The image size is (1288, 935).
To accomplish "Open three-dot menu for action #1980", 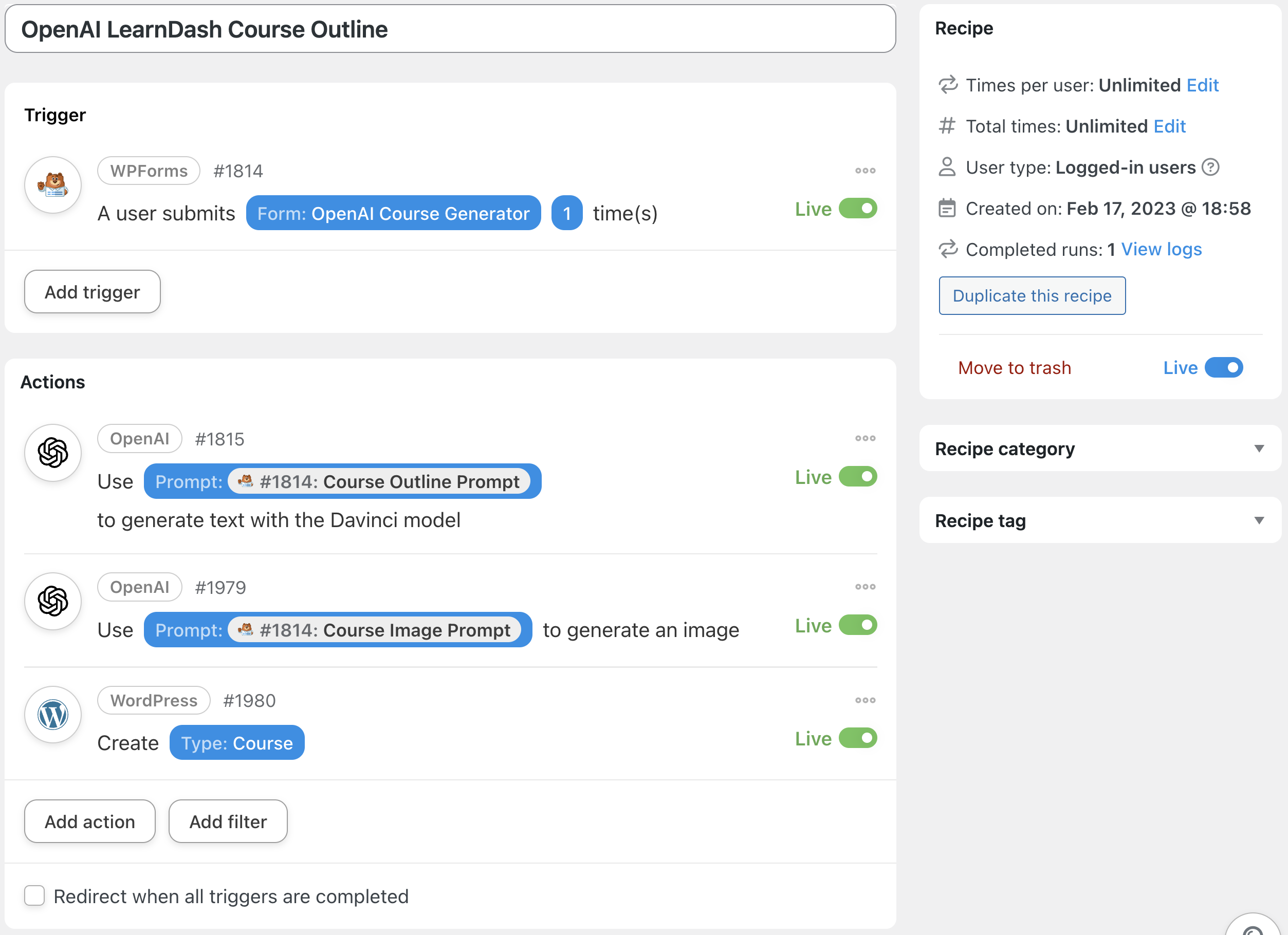I will pyautogui.click(x=865, y=700).
